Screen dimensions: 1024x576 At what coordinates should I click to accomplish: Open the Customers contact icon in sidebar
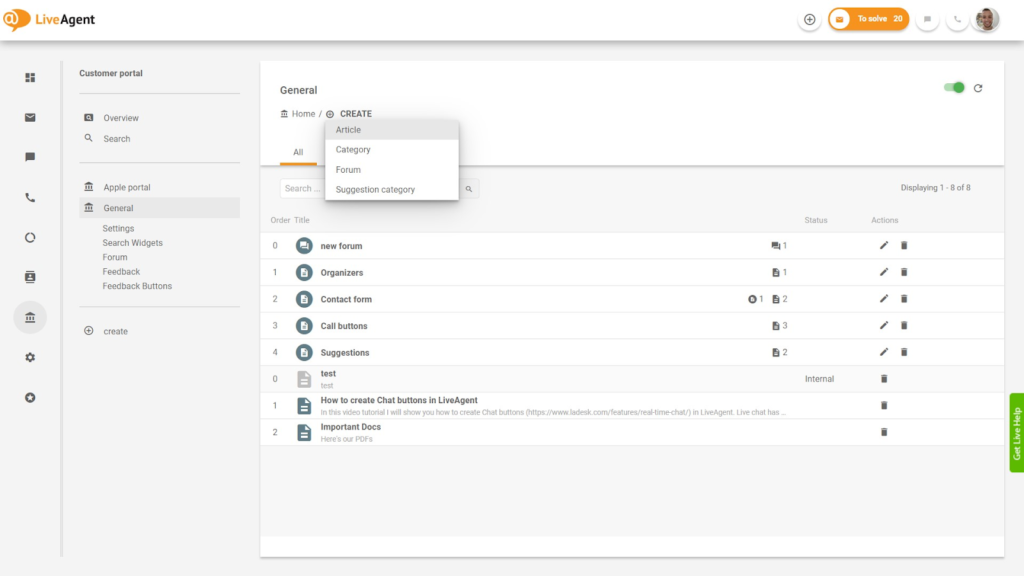pyautogui.click(x=30, y=278)
